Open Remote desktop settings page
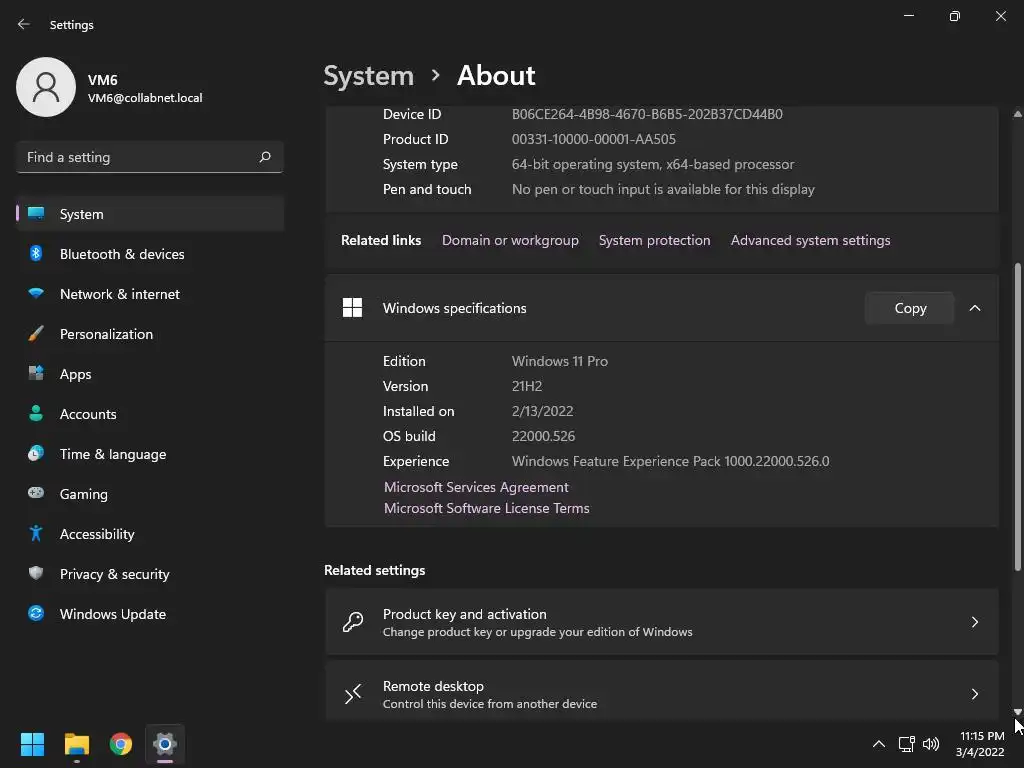1024x768 pixels. point(661,694)
